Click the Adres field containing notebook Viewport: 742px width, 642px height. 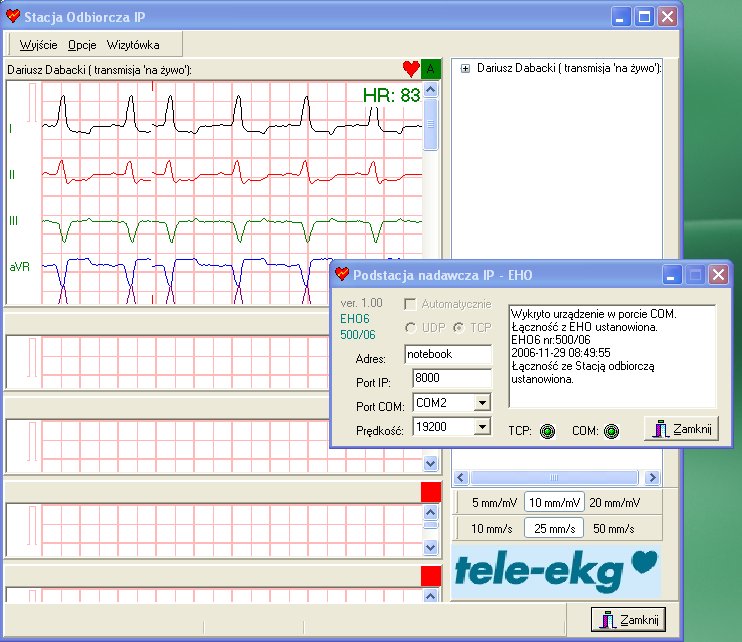pyautogui.click(x=448, y=354)
